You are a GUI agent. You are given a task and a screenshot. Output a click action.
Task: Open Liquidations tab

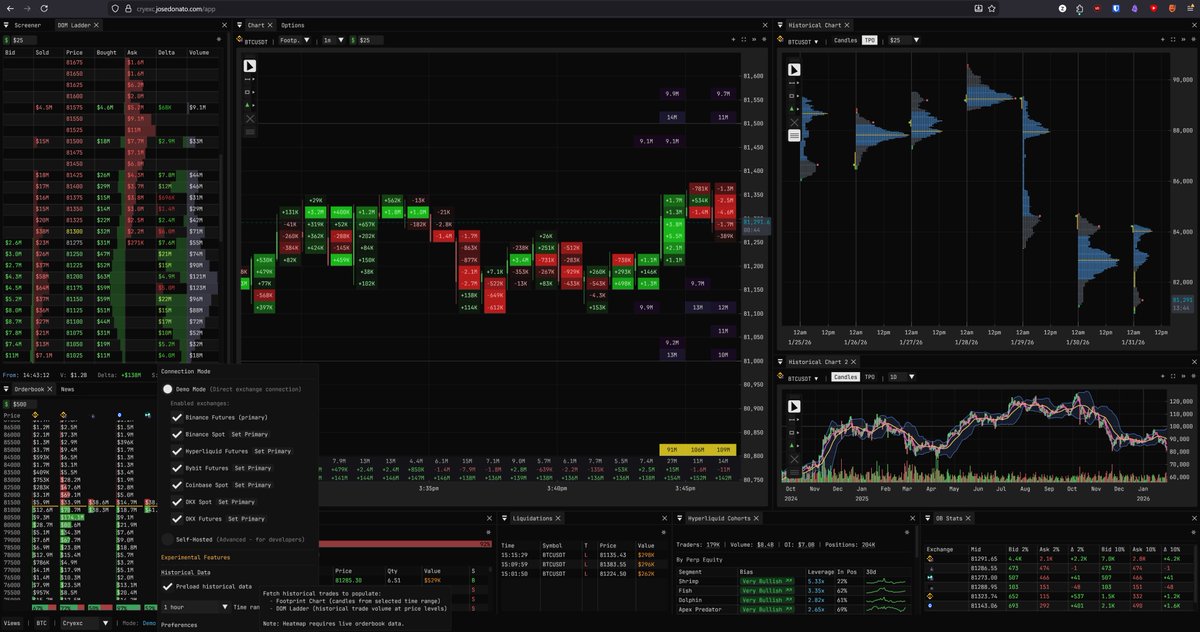(x=535, y=519)
